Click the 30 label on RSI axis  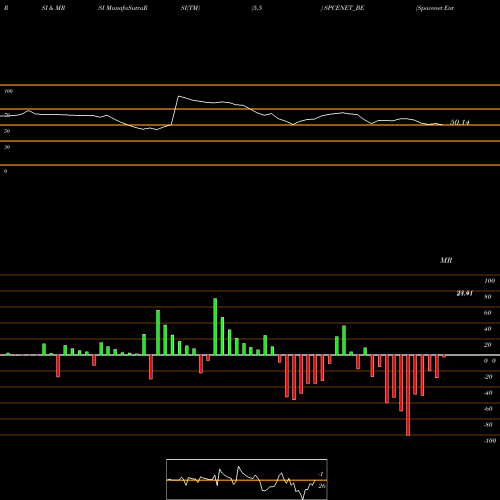[x=7, y=147]
